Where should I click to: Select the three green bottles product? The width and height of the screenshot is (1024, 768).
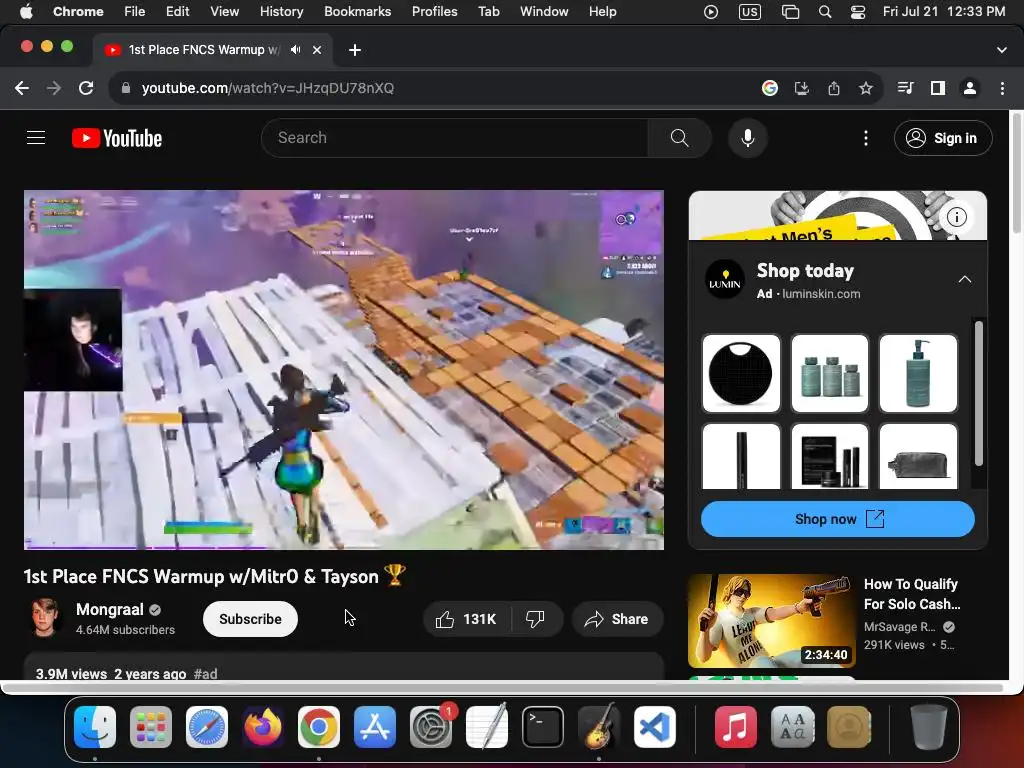pos(829,374)
